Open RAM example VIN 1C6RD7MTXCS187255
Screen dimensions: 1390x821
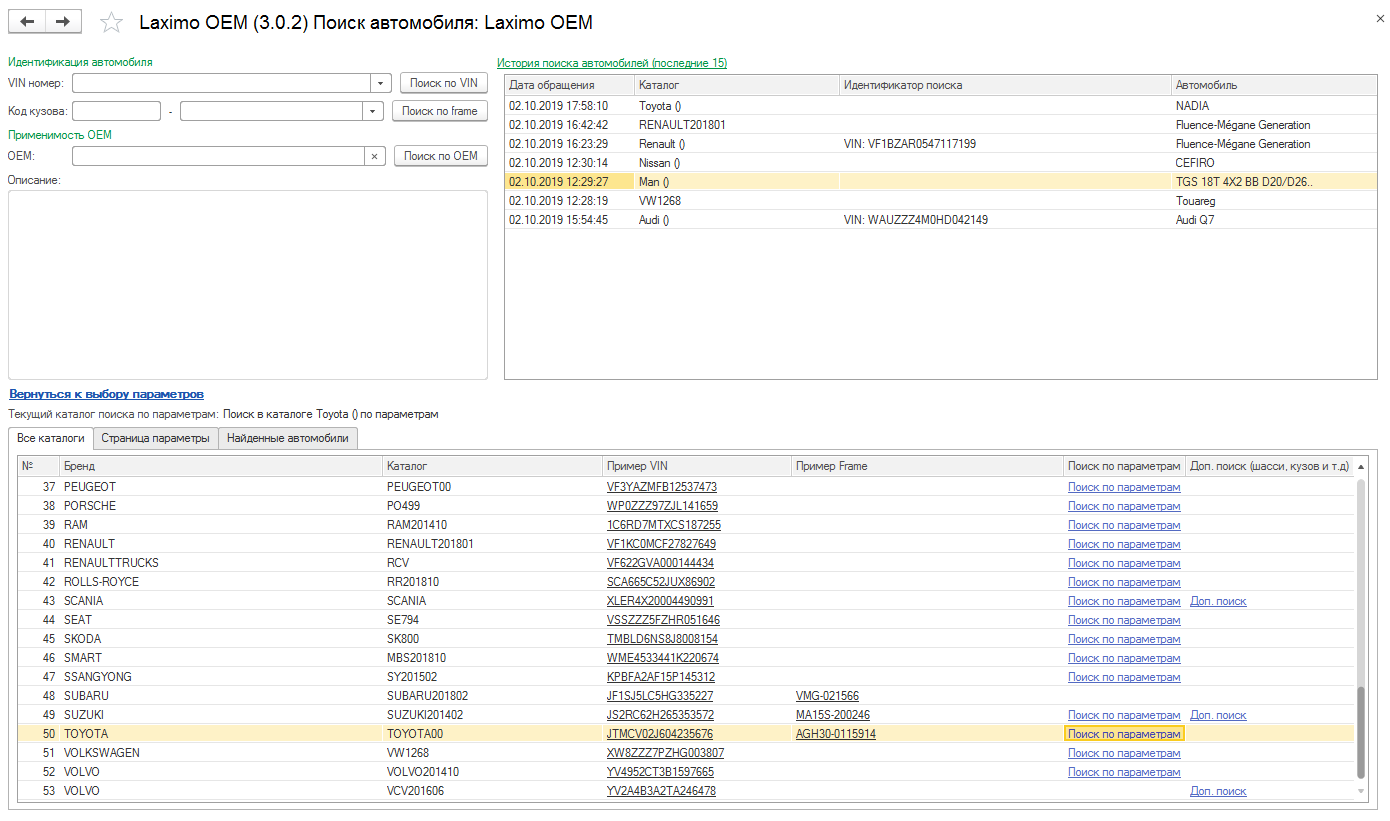[664, 525]
